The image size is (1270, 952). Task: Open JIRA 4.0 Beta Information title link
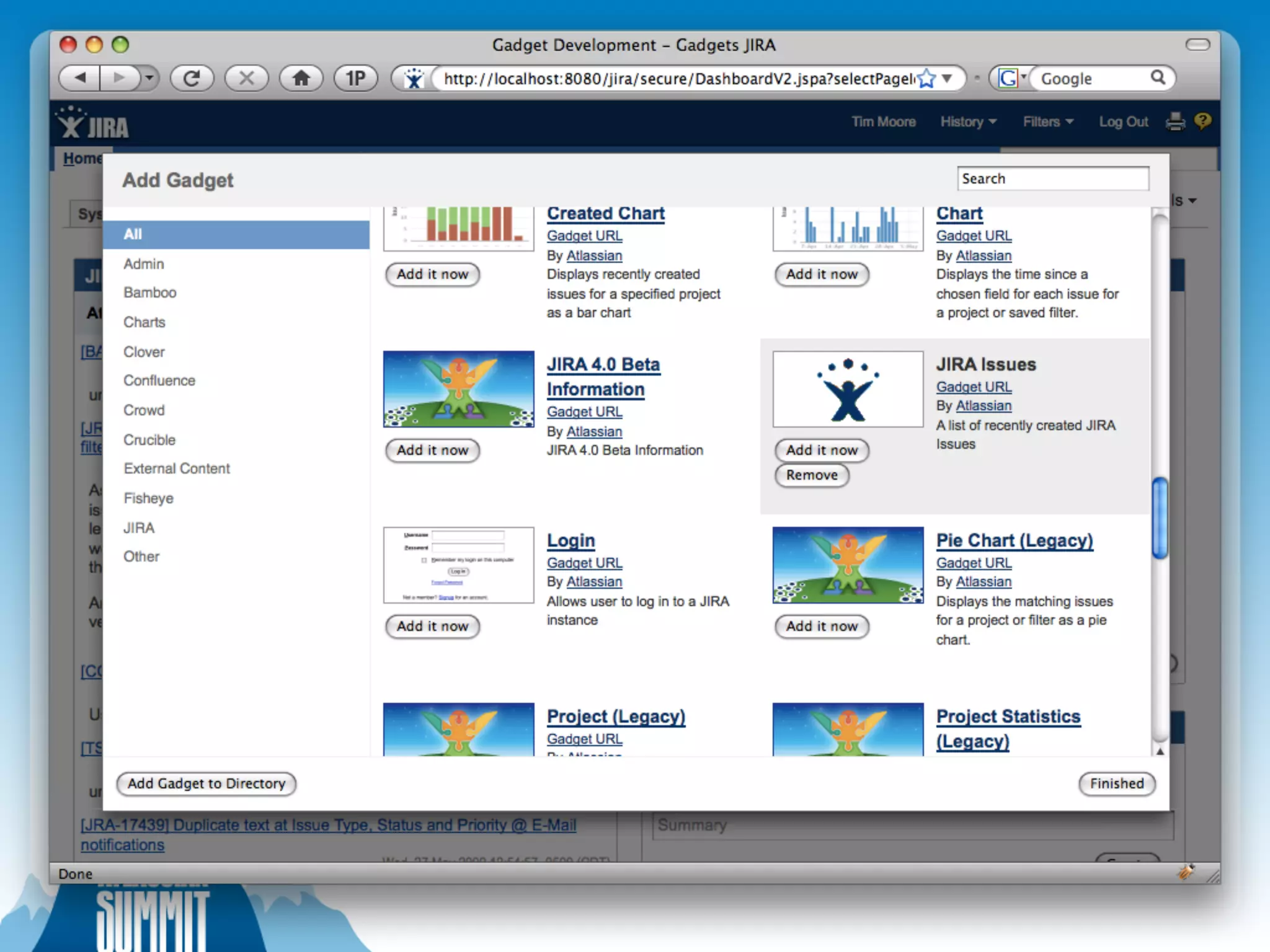point(603,377)
